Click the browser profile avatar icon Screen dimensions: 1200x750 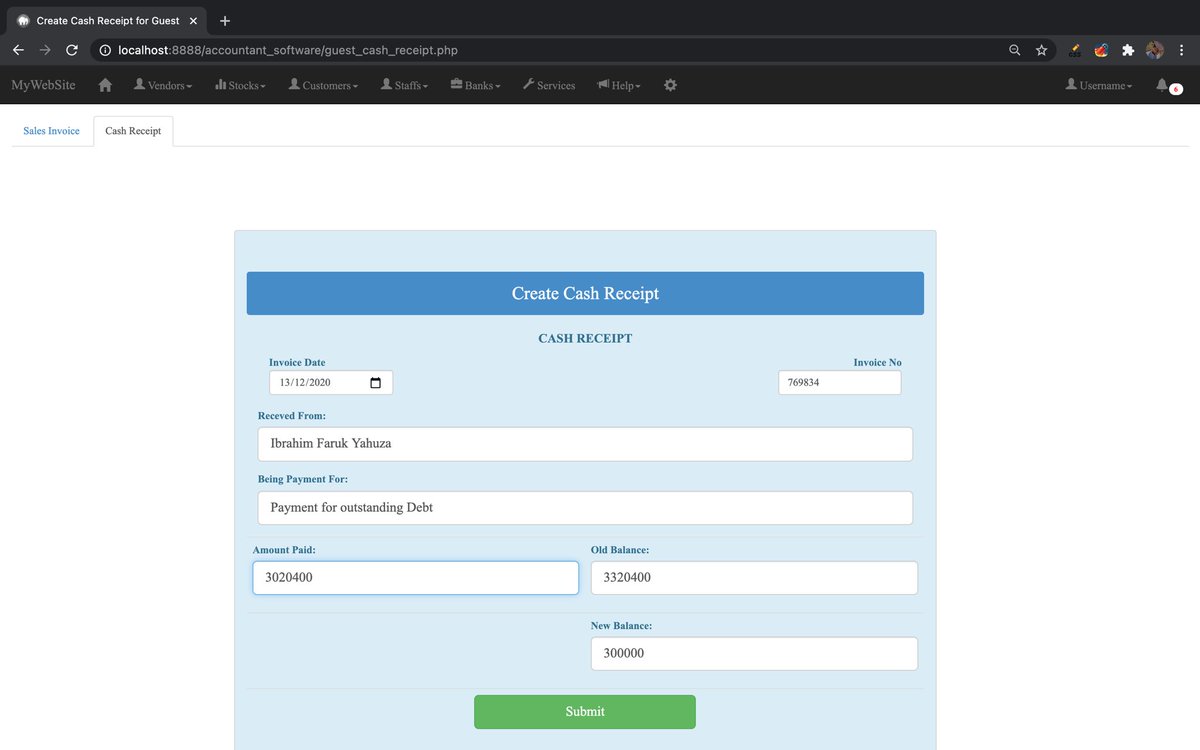pyautogui.click(x=1154, y=49)
